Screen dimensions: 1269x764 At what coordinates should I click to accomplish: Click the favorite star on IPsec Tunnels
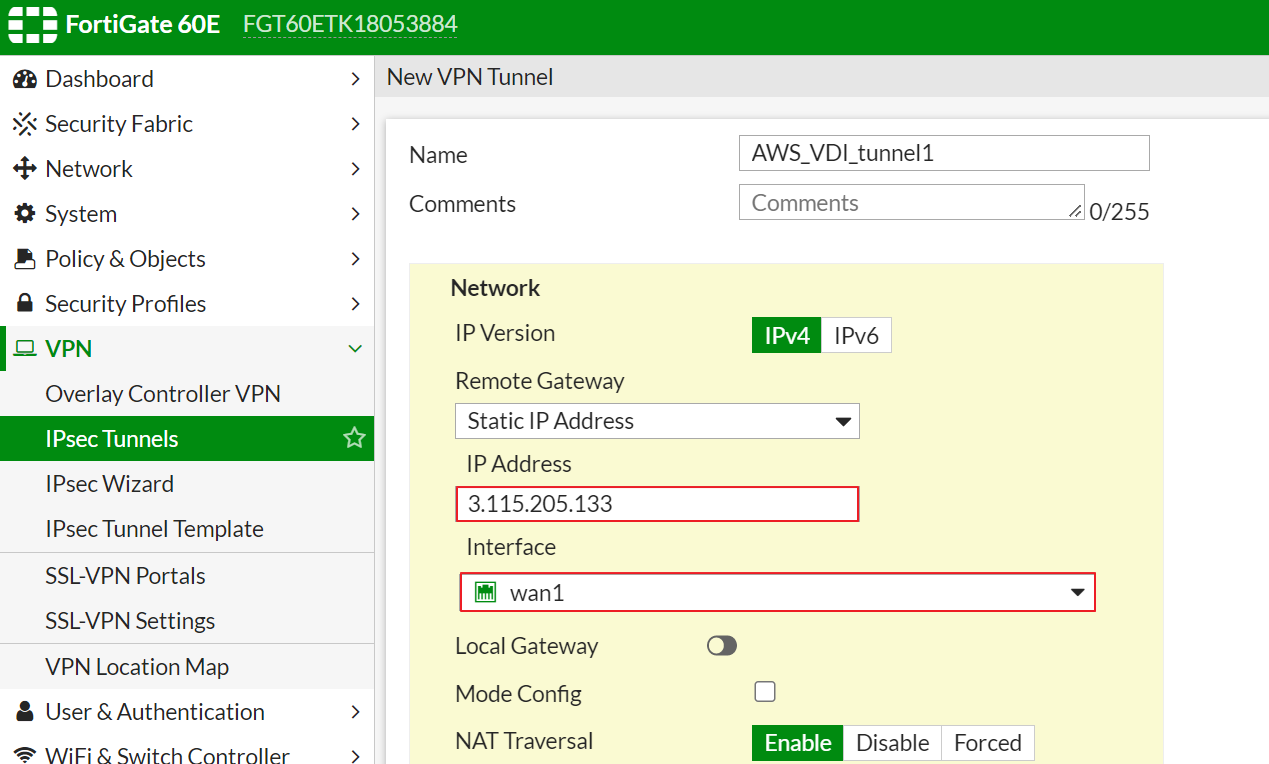coord(354,438)
